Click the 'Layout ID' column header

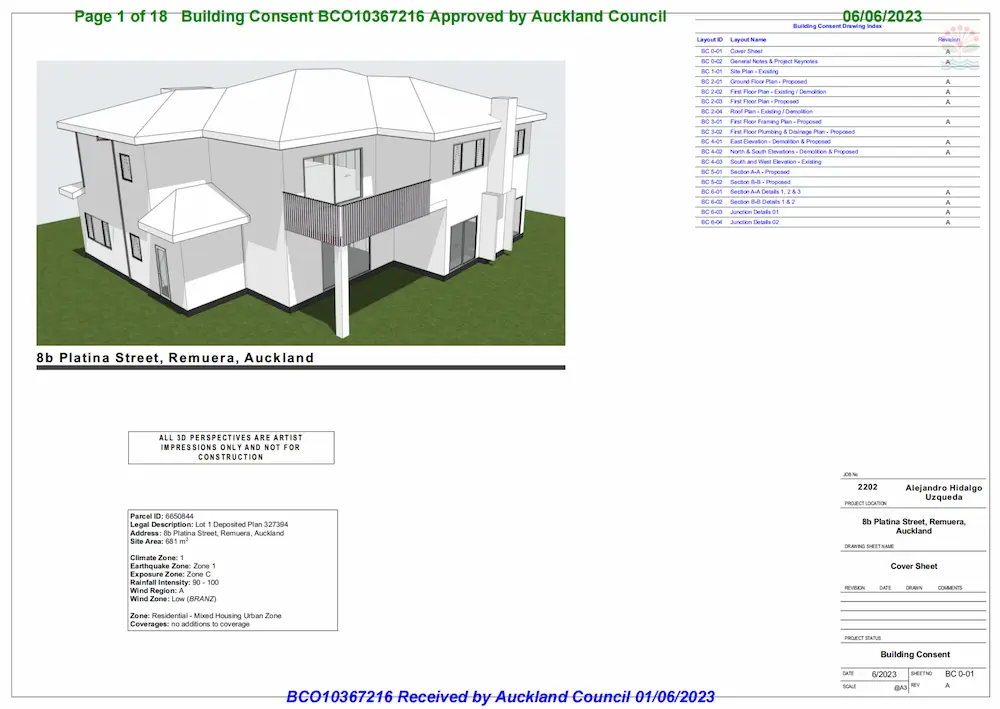tap(709, 40)
